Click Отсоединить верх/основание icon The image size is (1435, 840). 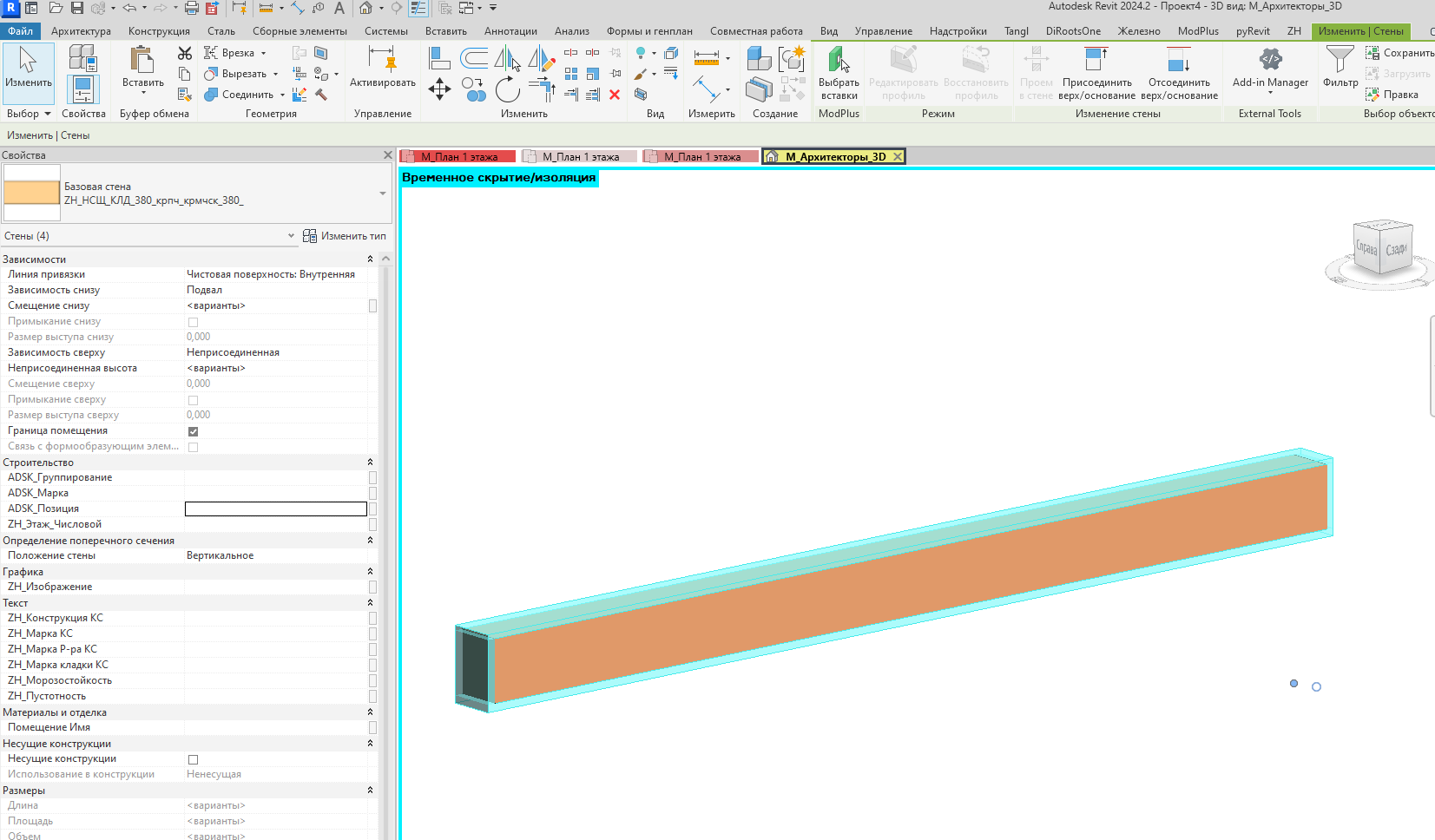1179,73
